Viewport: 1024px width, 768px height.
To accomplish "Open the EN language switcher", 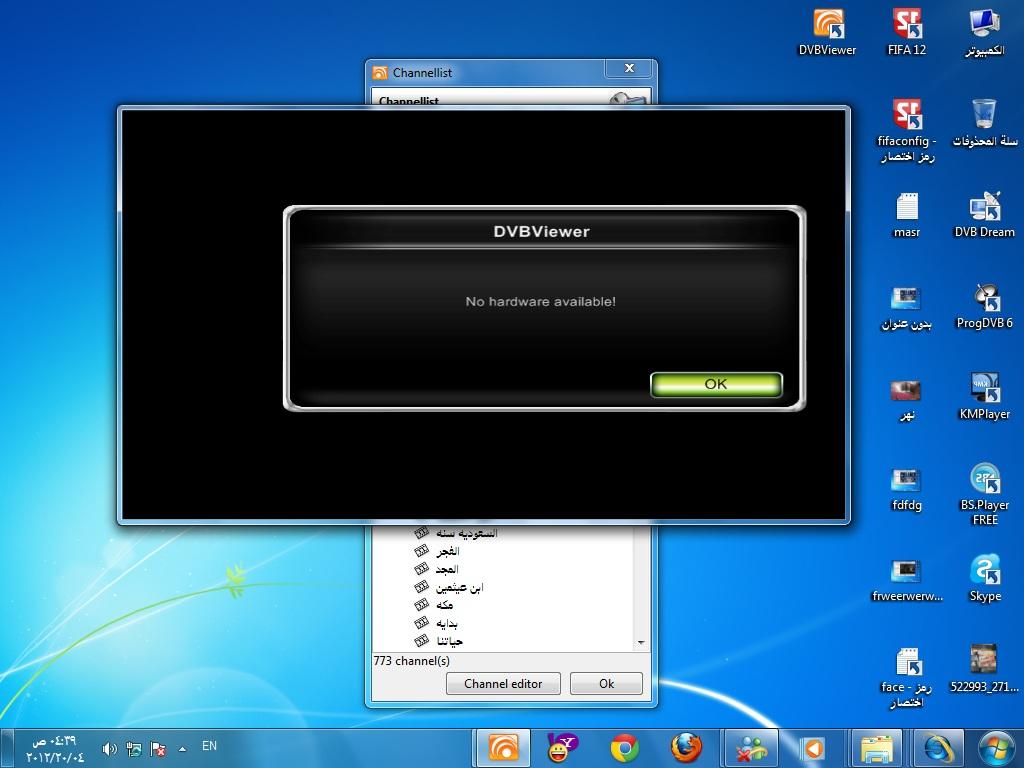I will point(209,746).
